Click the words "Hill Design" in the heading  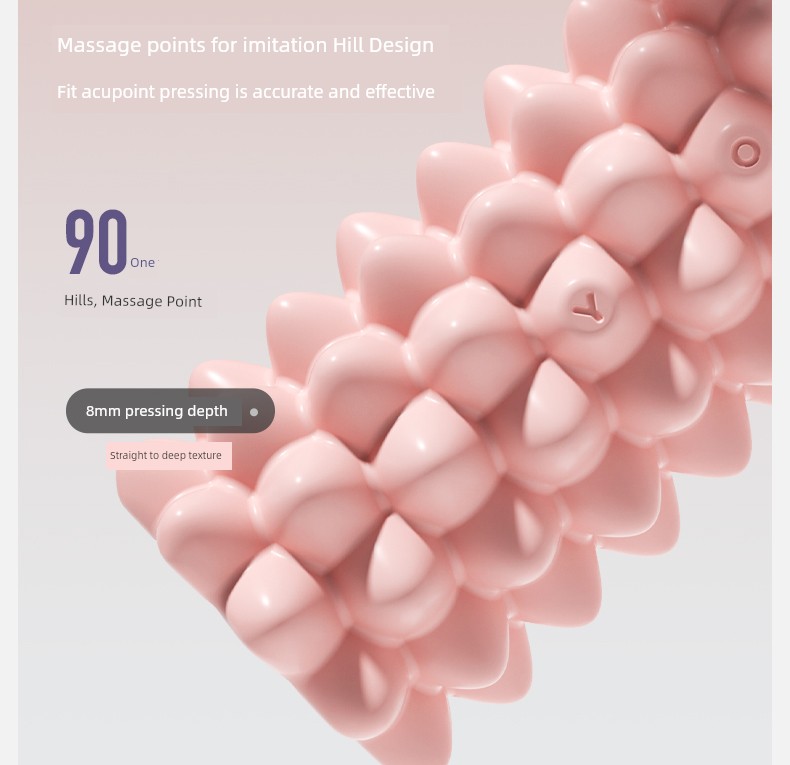coord(383,45)
